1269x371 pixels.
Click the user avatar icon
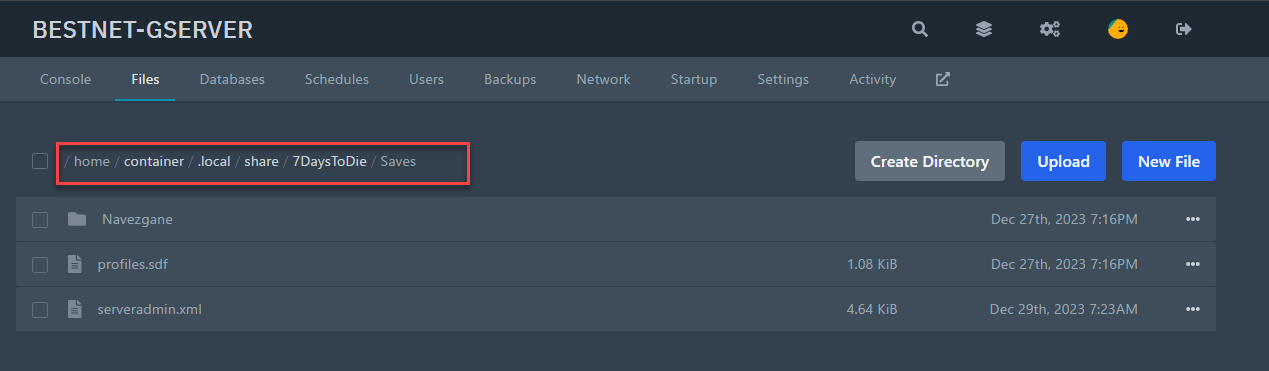tap(1118, 29)
